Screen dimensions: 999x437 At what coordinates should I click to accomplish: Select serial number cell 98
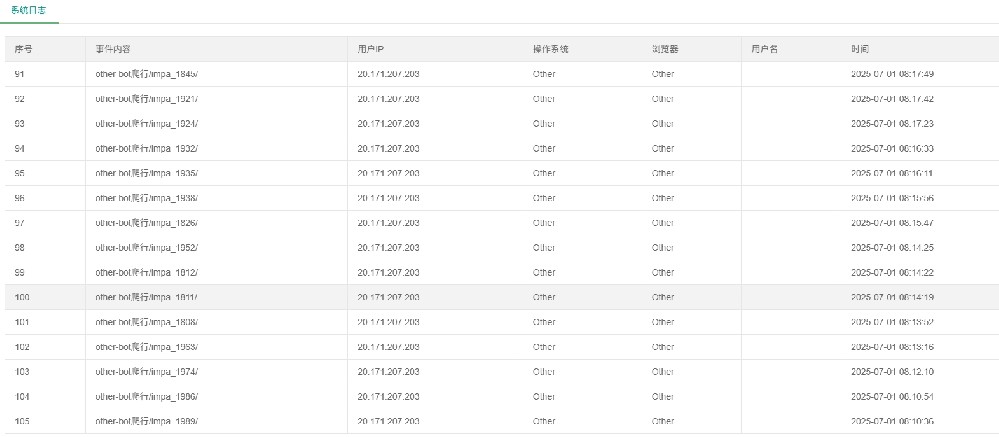pos(19,248)
